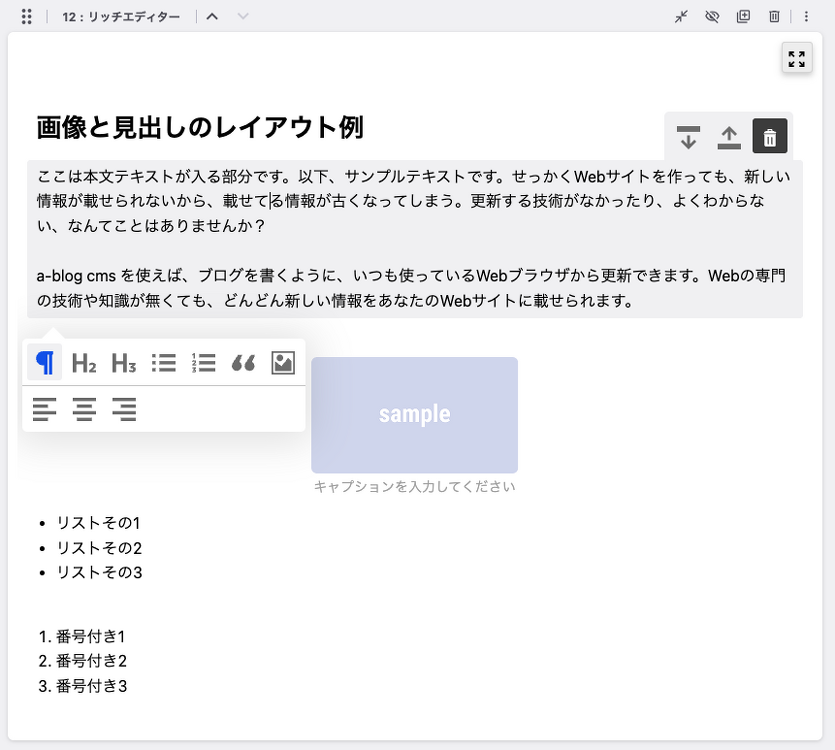Screen dimensions: 835x750
Task: Click the sample image placeholder
Action: coord(414,414)
